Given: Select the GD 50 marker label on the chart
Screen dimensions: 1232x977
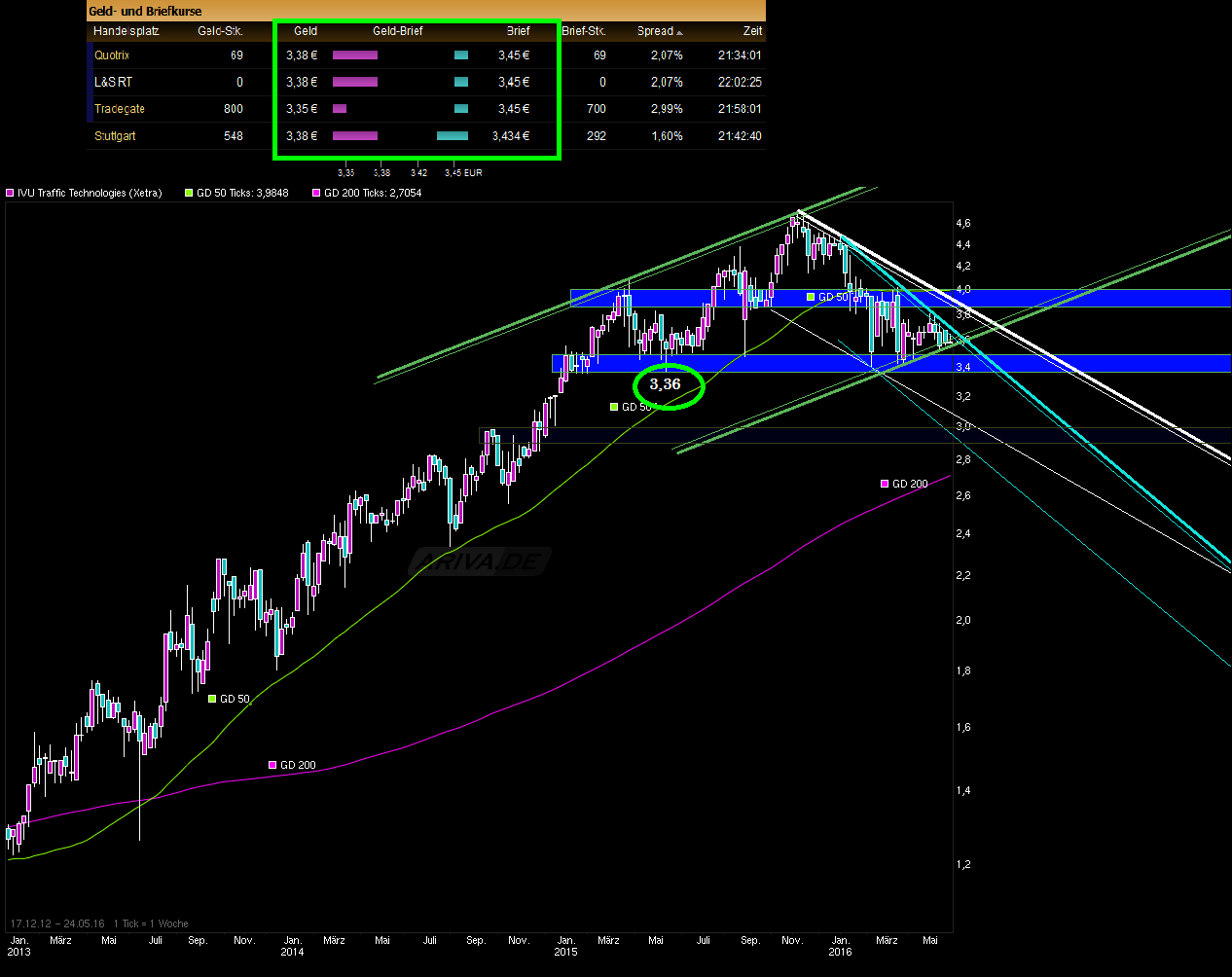Looking at the screenshot, I should point(829,297).
